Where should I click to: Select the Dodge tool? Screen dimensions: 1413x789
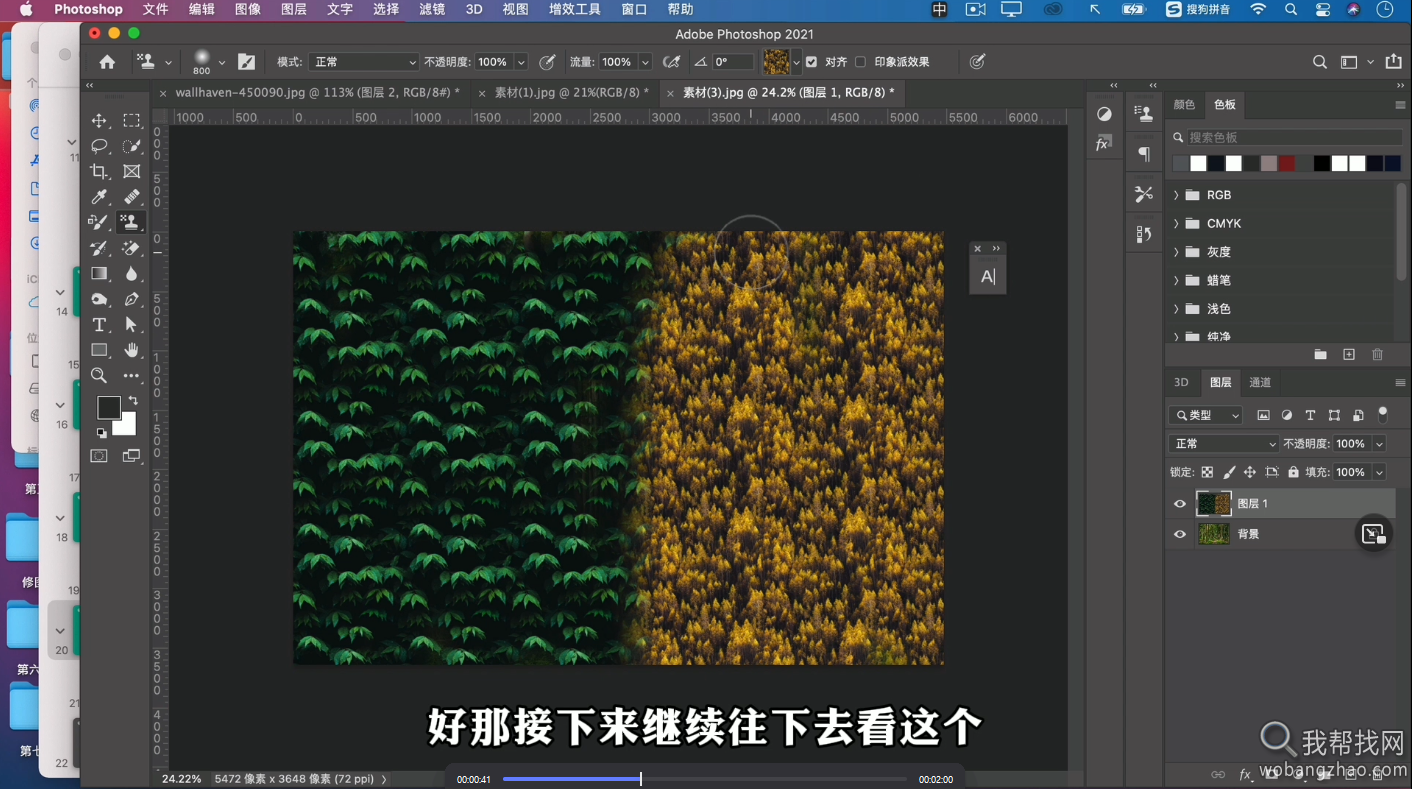(99, 299)
